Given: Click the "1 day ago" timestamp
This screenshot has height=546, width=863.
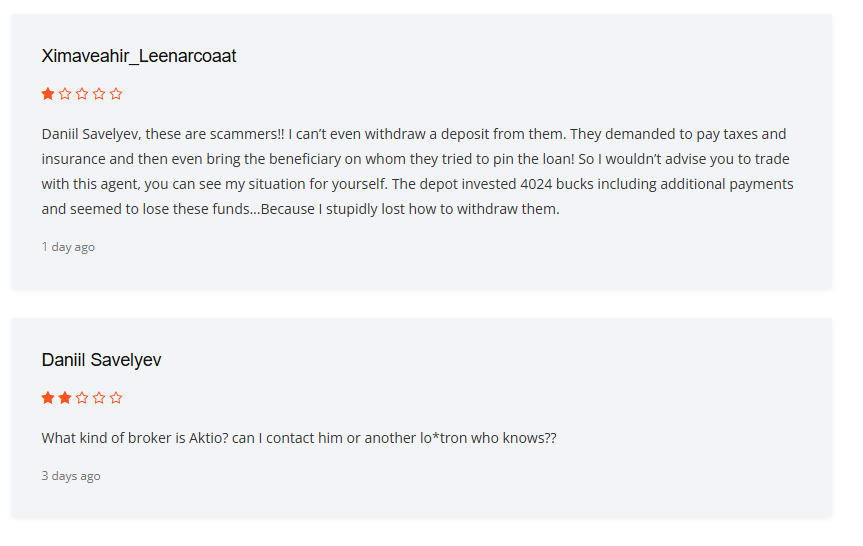Looking at the screenshot, I should click(68, 247).
